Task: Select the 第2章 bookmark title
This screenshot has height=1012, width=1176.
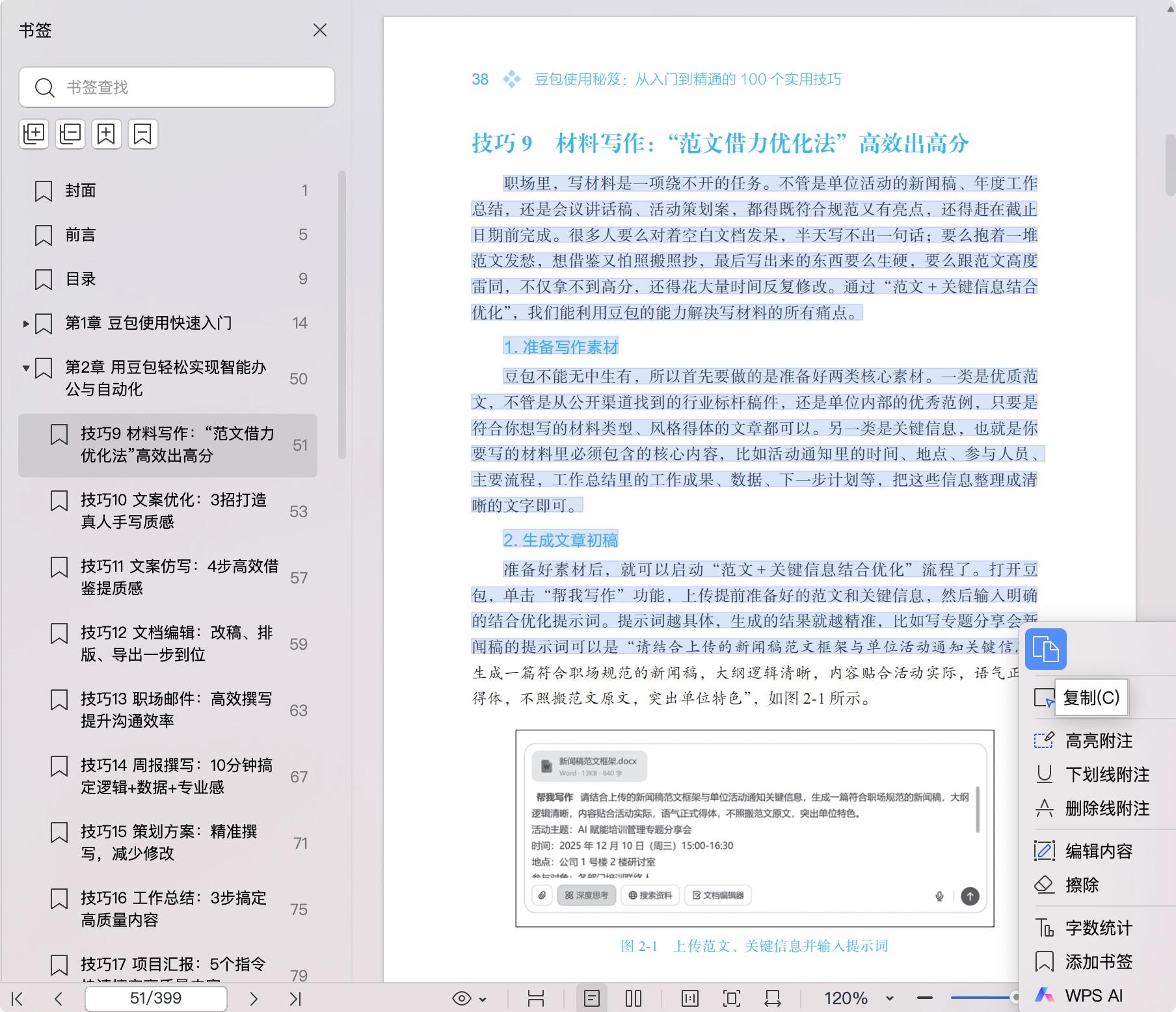Action: (x=166, y=379)
